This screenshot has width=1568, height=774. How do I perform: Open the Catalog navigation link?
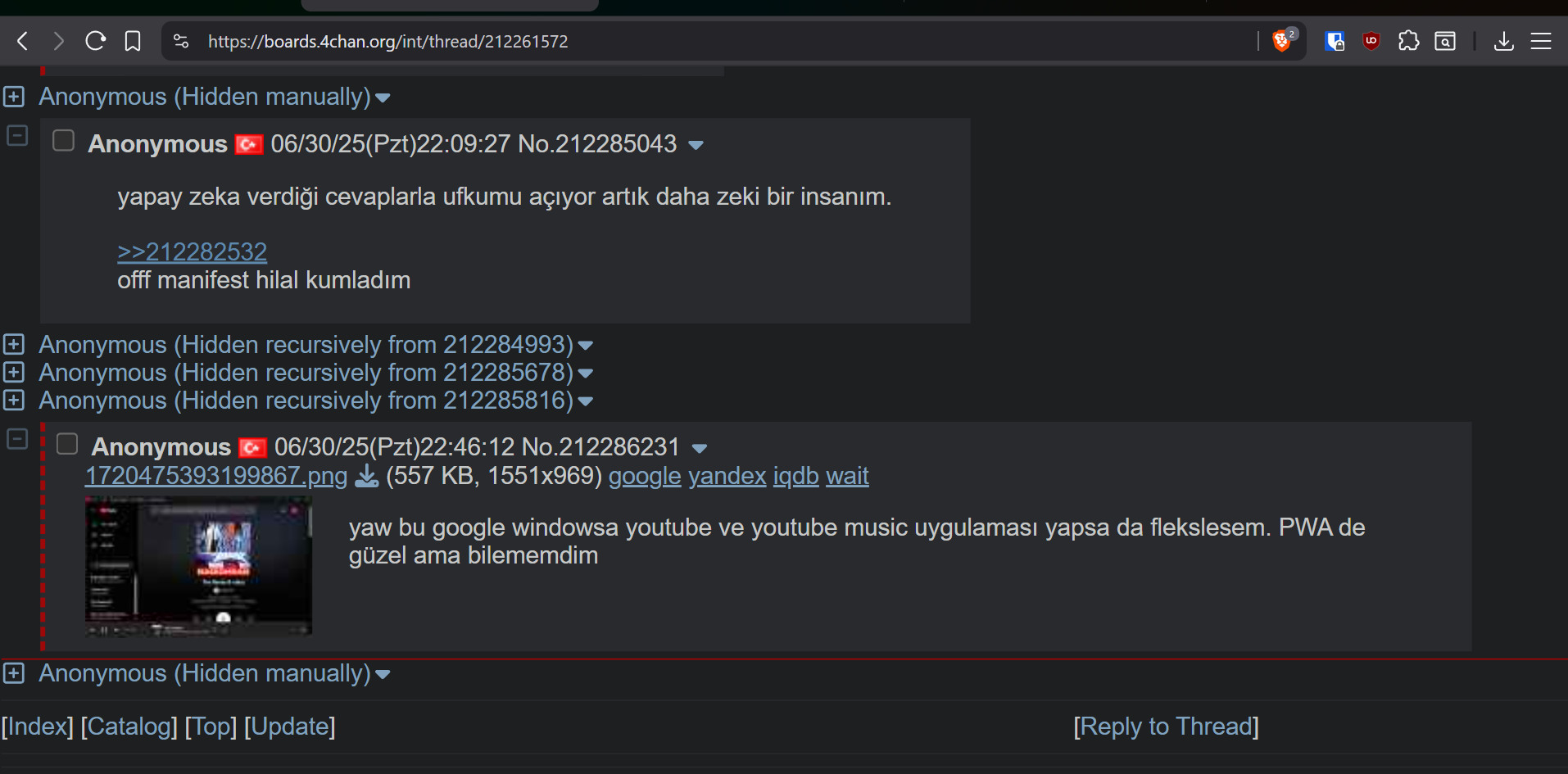[129, 726]
